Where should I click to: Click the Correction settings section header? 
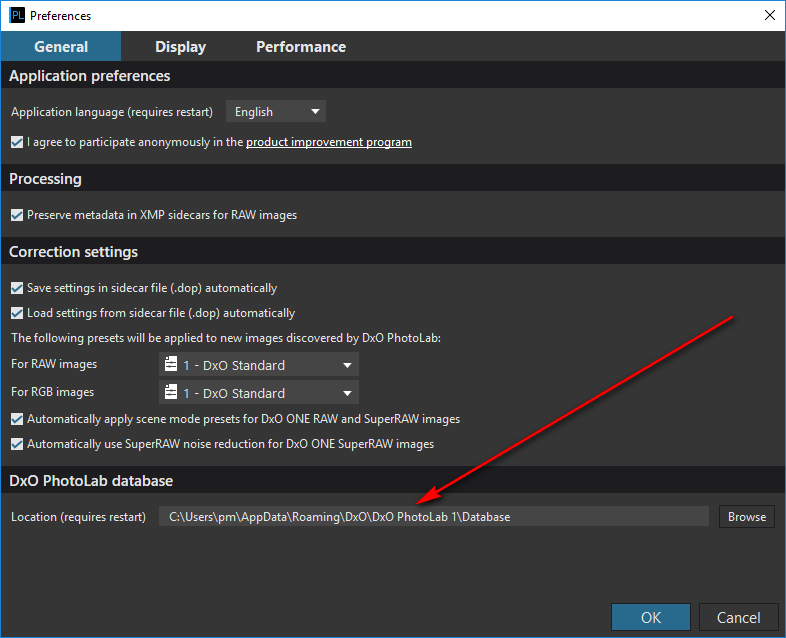pyautogui.click(x=74, y=252)
